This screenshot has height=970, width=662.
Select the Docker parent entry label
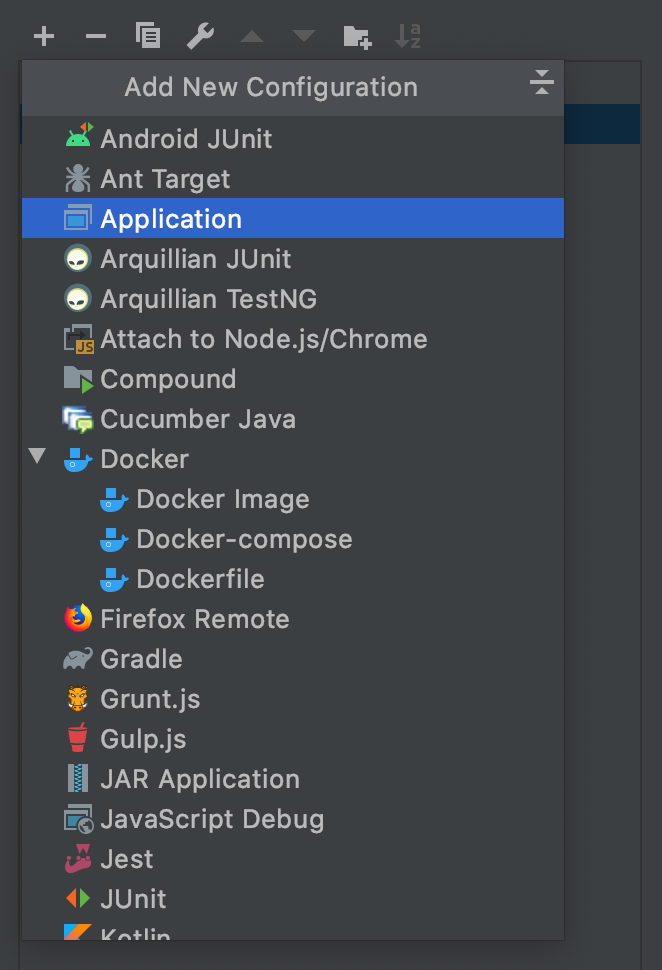144,460
